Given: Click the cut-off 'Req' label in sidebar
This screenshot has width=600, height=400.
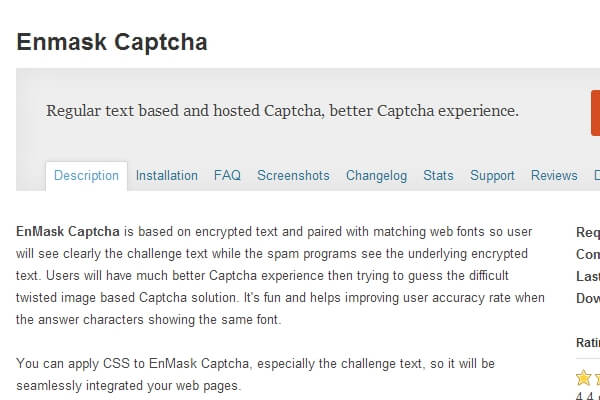Looking at the screenshot, I should coord(587,232).
